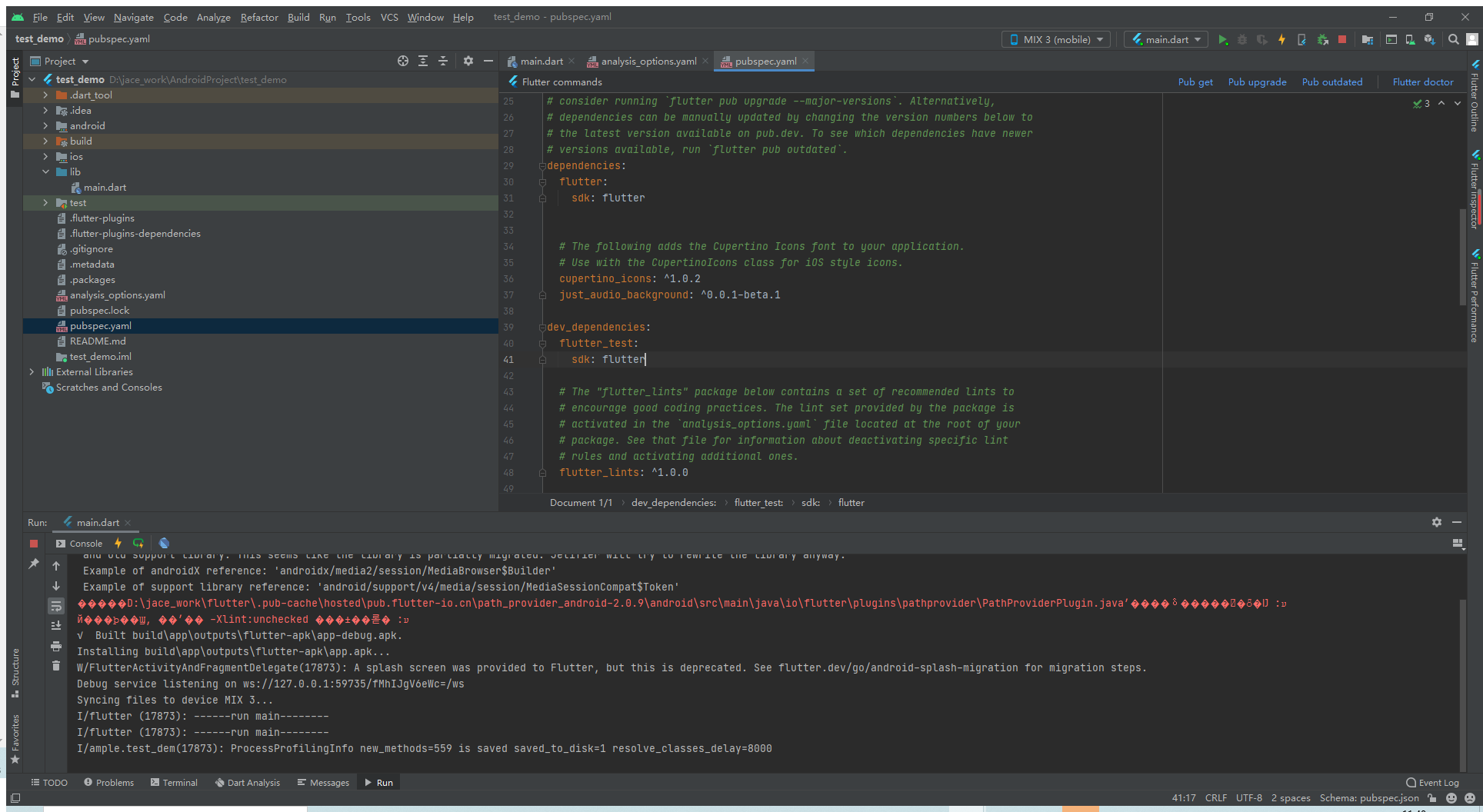Click scroll to end icon in console
The height and width of the screenshot is (812, 1483).
[x=56, y=625]
